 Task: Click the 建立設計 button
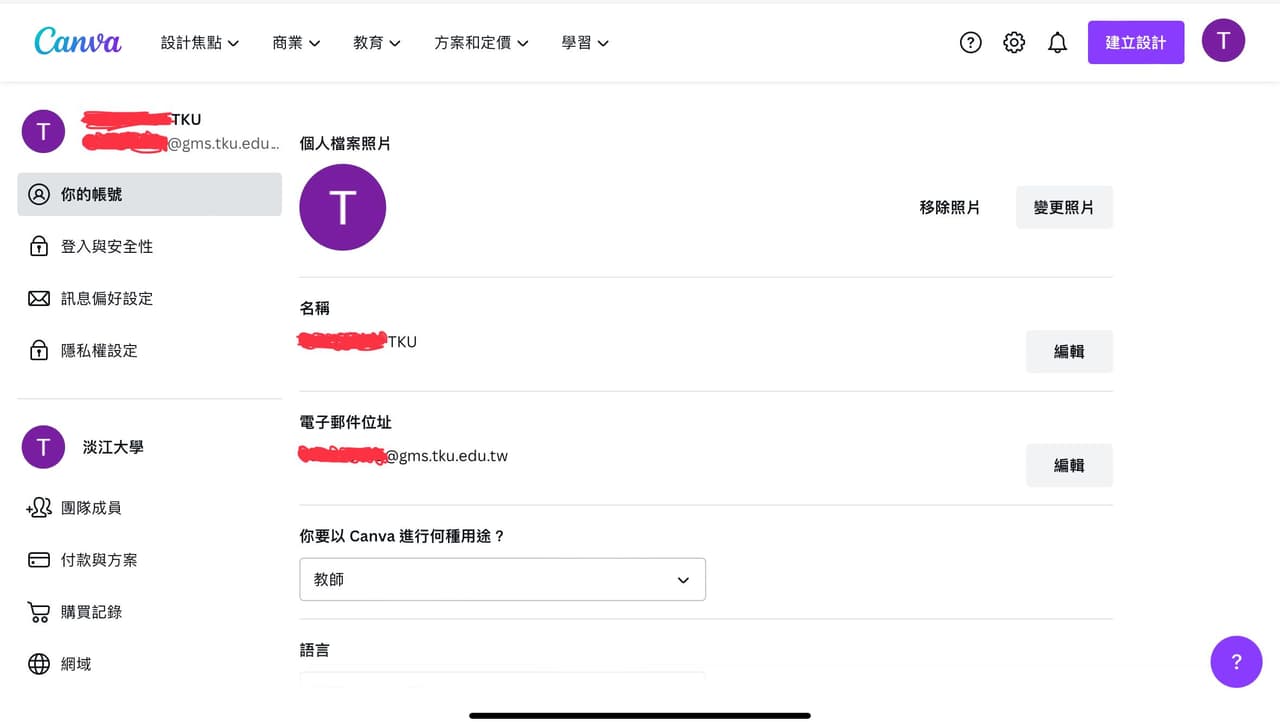(1136, 42)
